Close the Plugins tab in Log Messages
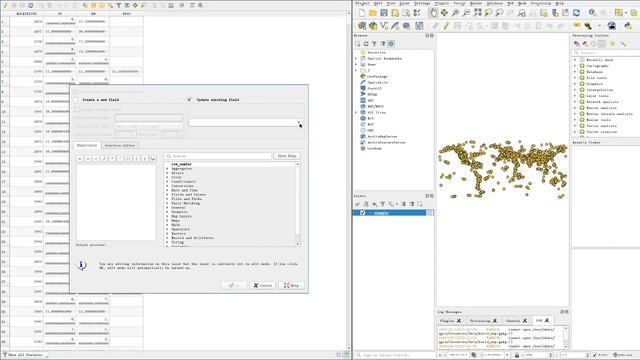Screen dimensions: 640x360 [459, 321]
